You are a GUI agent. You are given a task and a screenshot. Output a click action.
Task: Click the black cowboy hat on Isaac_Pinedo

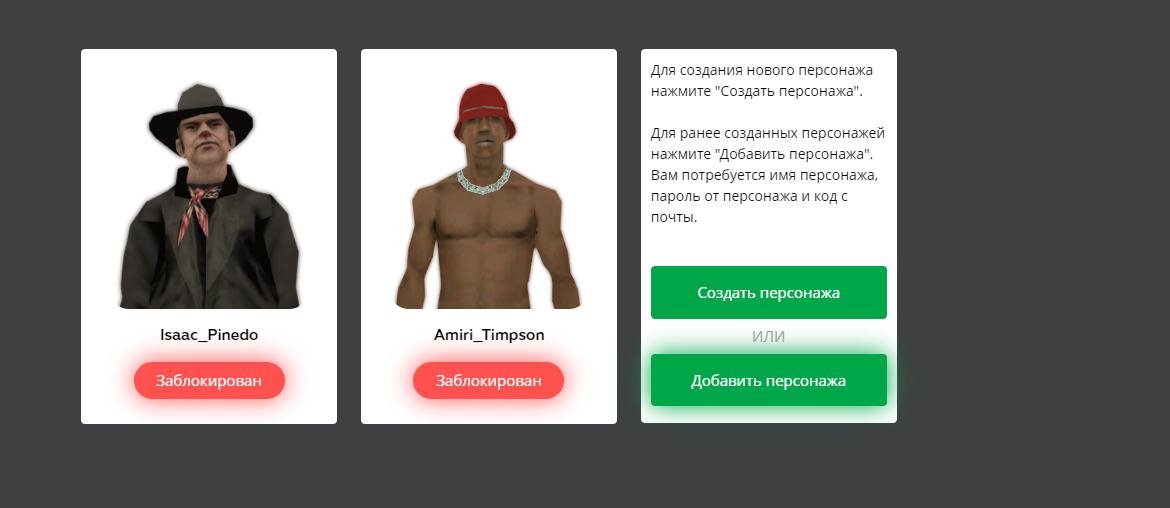(x=201, y=116)
